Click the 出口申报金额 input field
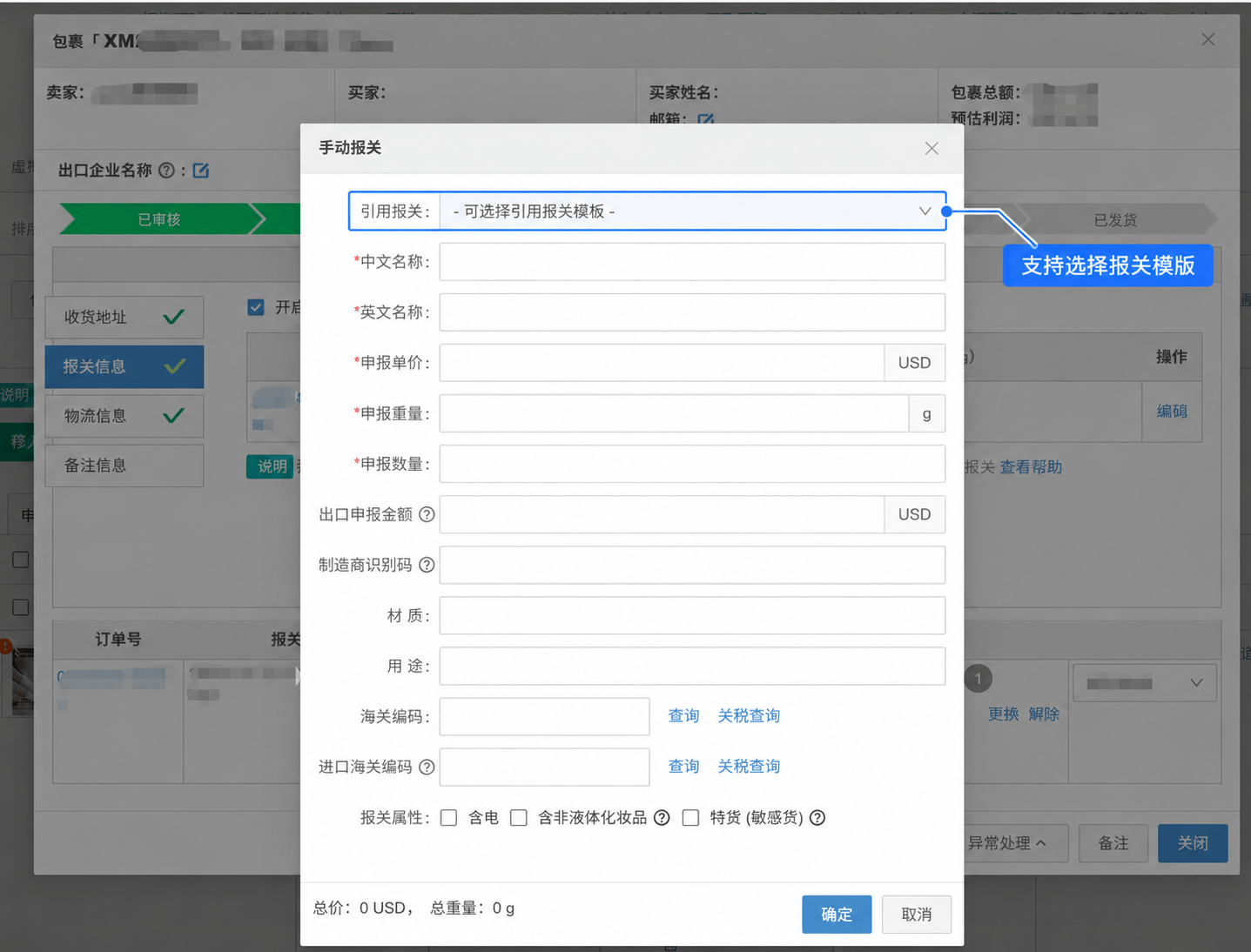This screenshot has height=952, width=1251. point(662,514)
